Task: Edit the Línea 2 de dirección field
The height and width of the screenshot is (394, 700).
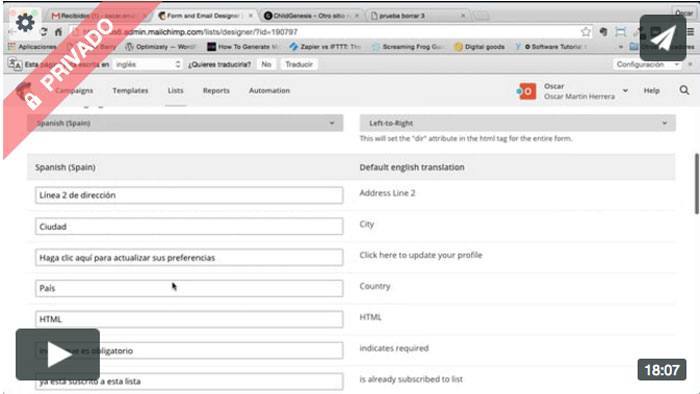Action: click(189, 195)
